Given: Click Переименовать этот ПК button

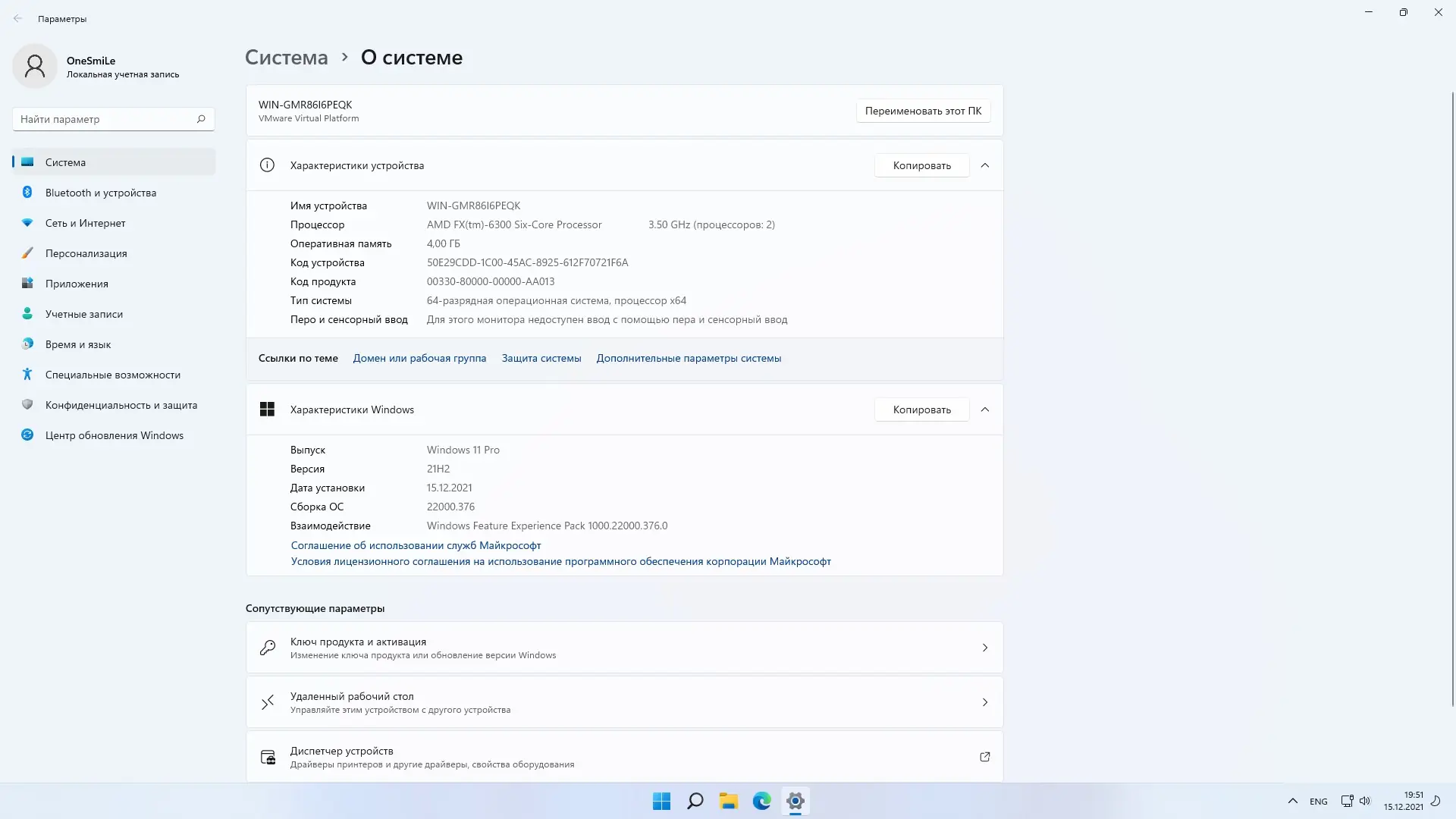Looking at the screenshot, I should [922, 111].
